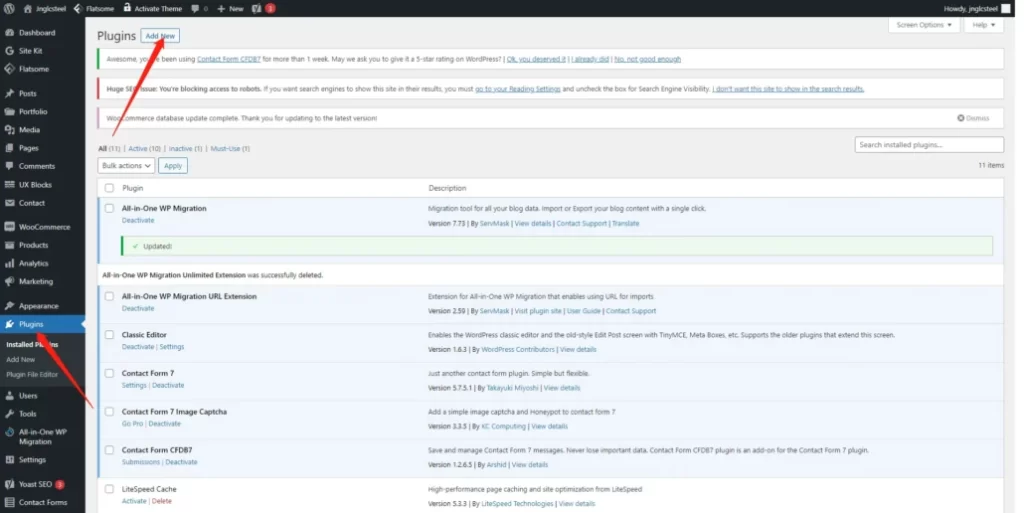1024x513 pixels.
Task: Open the New content menu in admin bar
Action: click(x=230, y=8)
